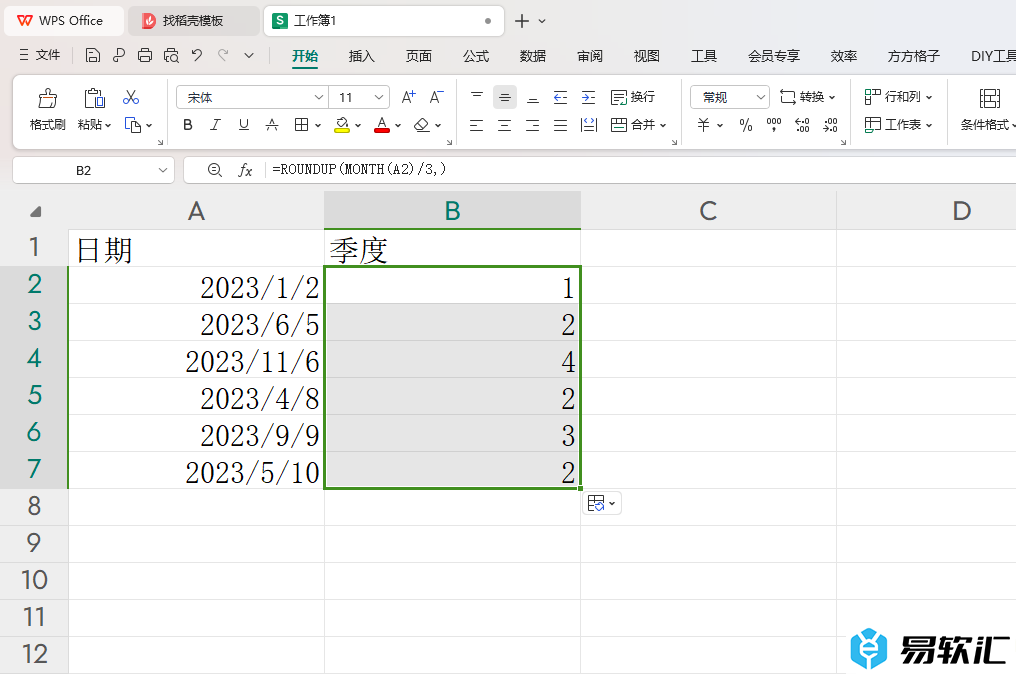This screenshot has height=674, width=1016.
Task: Click the Save icon in quick access bar
Action: point(93,56)
